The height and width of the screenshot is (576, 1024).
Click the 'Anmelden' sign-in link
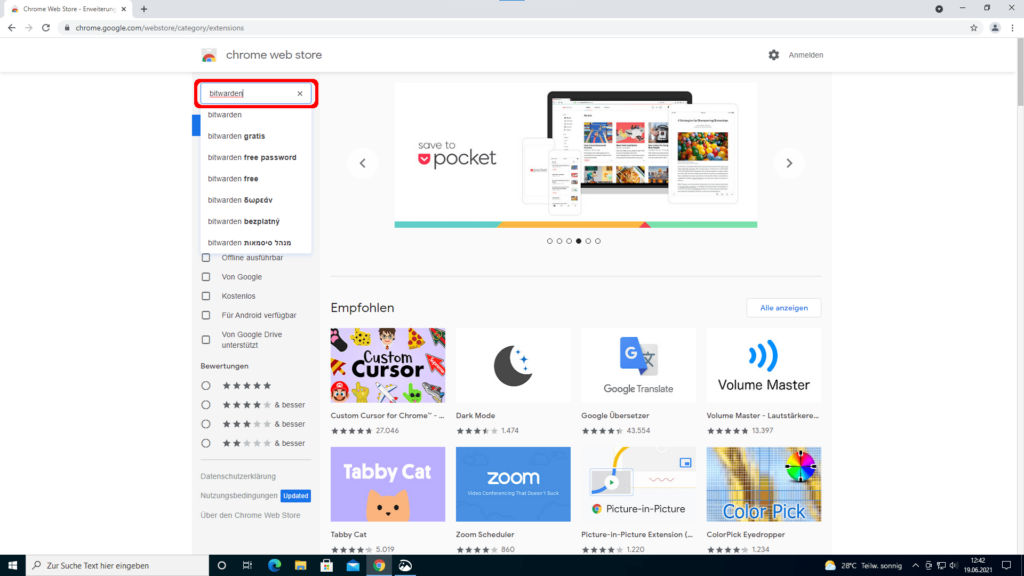point(806,55)
